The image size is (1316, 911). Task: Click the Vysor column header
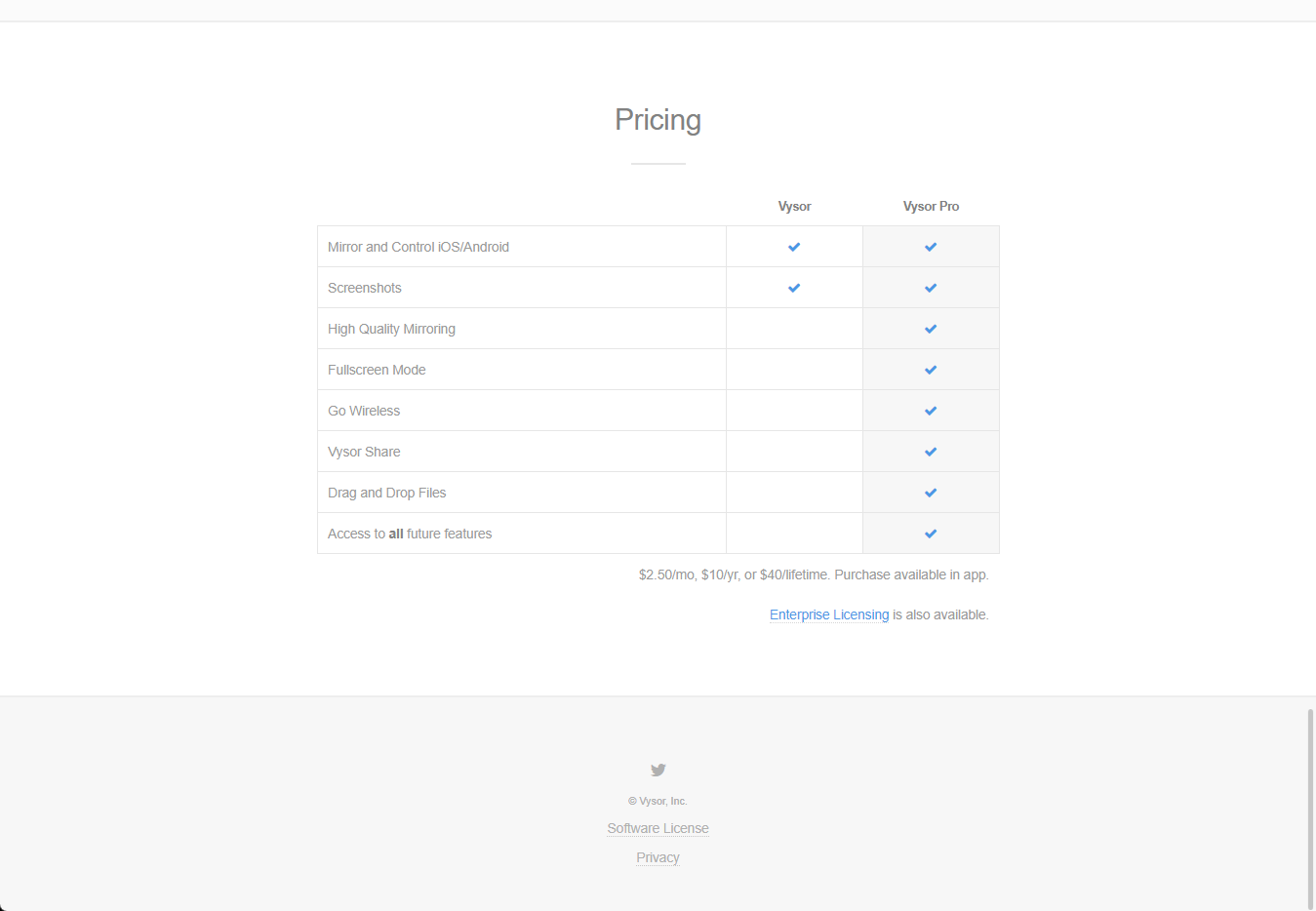tap(794, 206)
